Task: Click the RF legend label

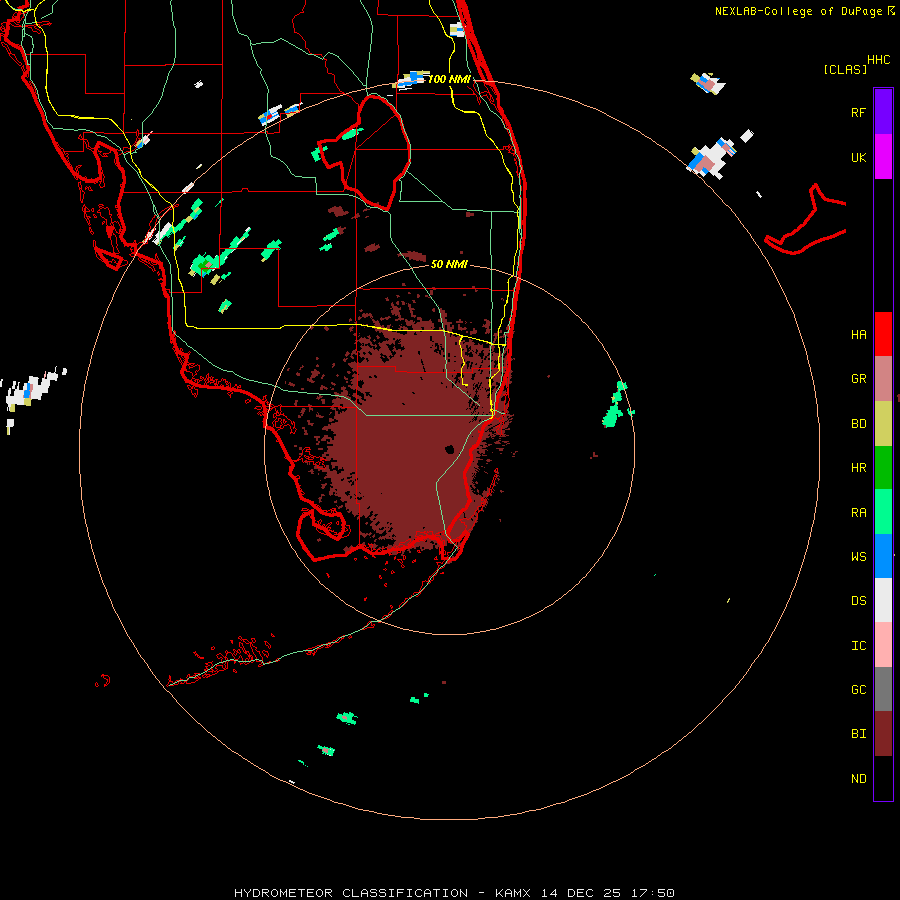Action: pyautogui.click(x=858, y=112)
